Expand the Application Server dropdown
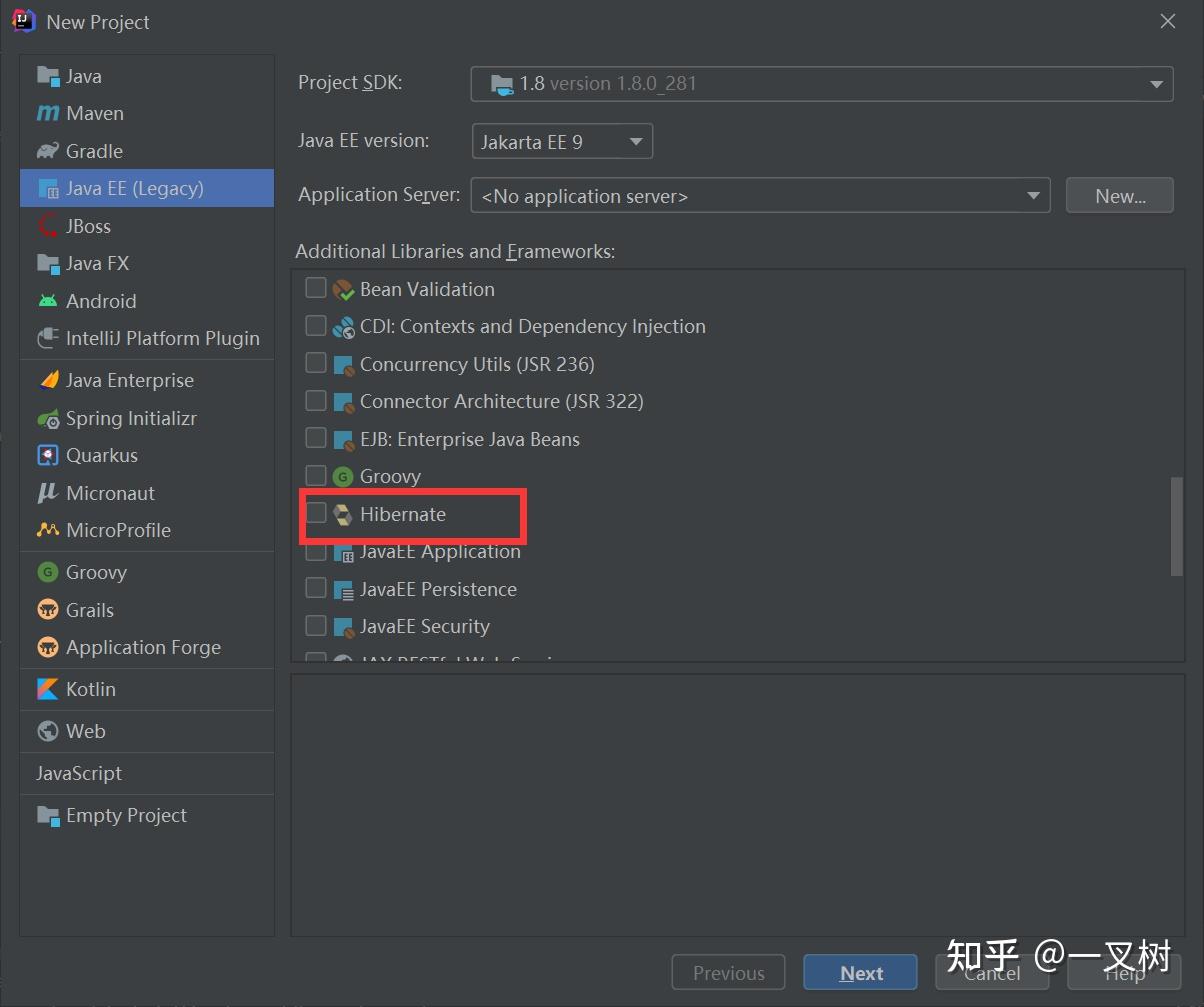Screen dimensions: 1204x1007 click(x=1034, y=195)
